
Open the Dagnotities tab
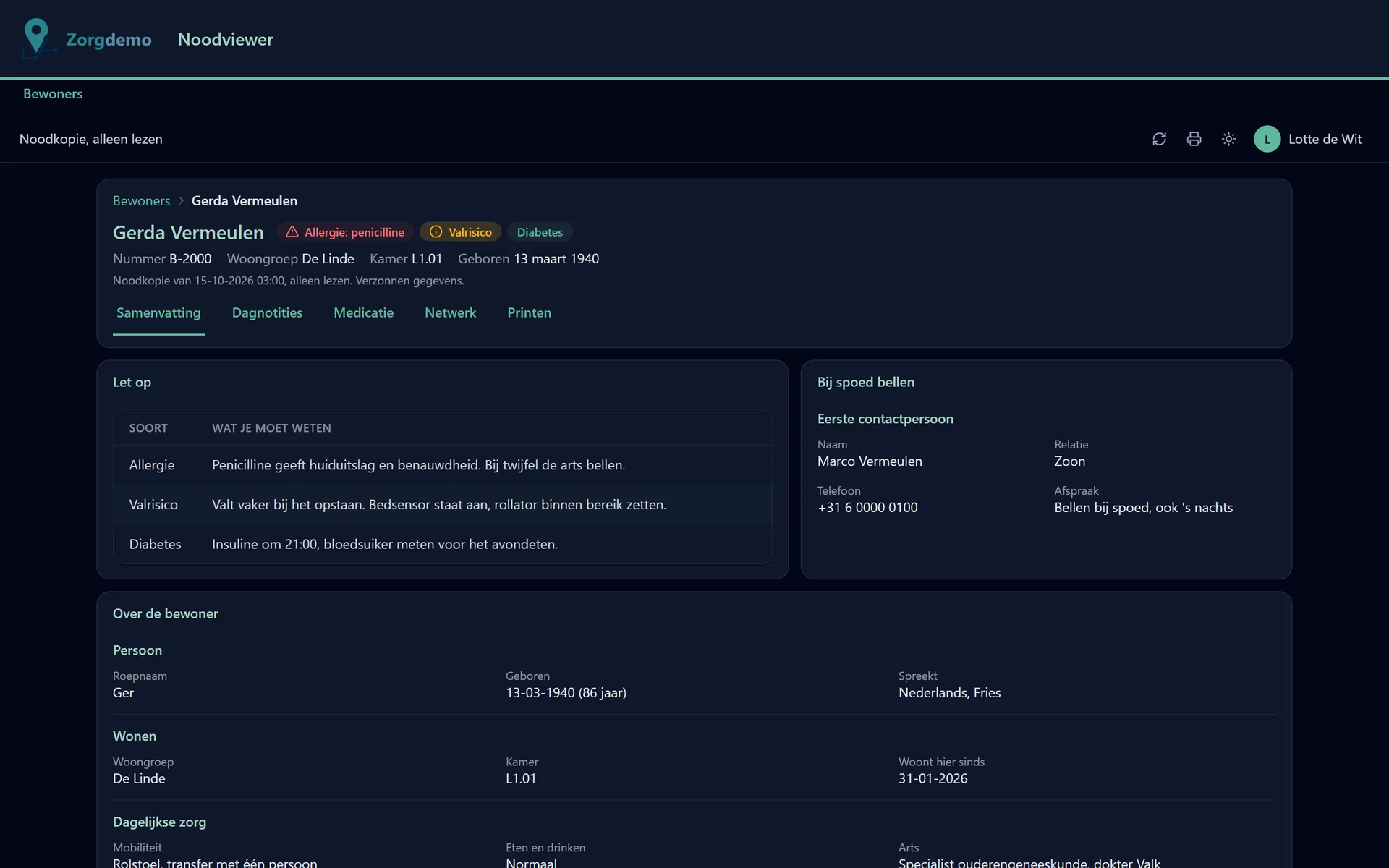coord(267,312)
